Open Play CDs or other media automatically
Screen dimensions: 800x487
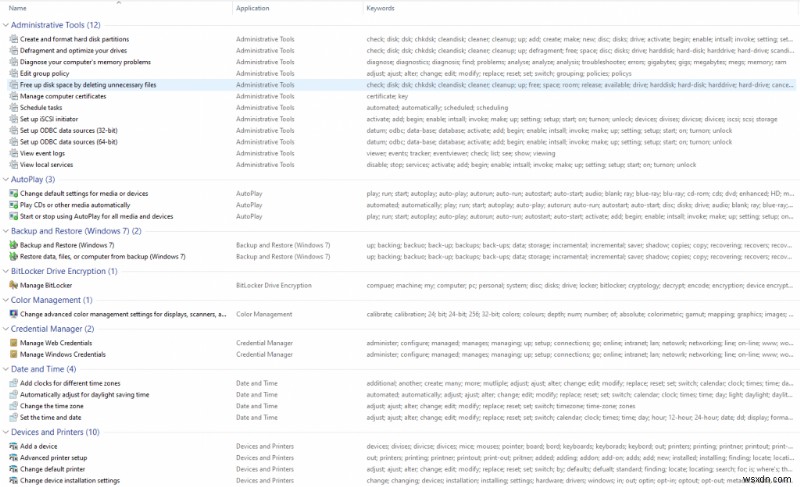pos(75,205)
